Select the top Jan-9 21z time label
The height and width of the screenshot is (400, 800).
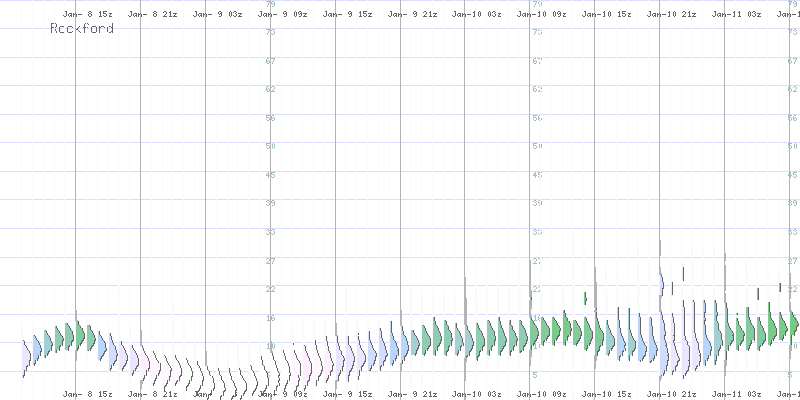412,16
